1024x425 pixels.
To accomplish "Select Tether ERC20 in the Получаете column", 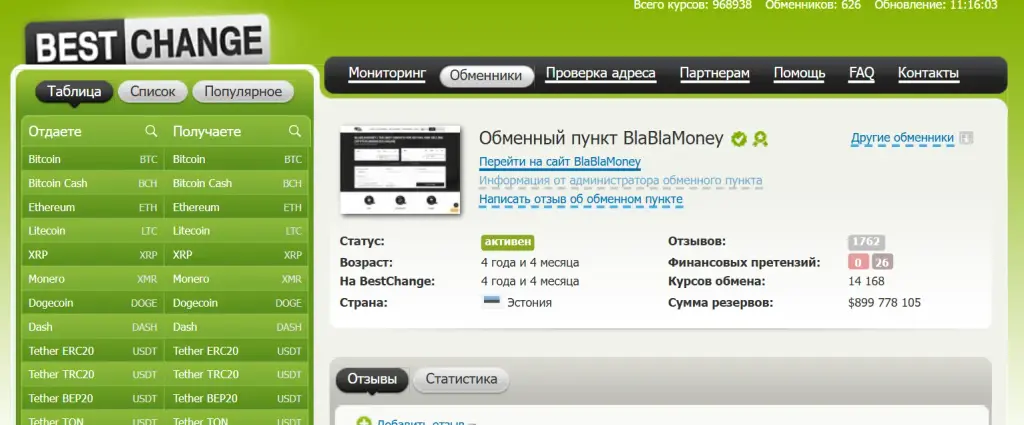I will tap(236, 351).
